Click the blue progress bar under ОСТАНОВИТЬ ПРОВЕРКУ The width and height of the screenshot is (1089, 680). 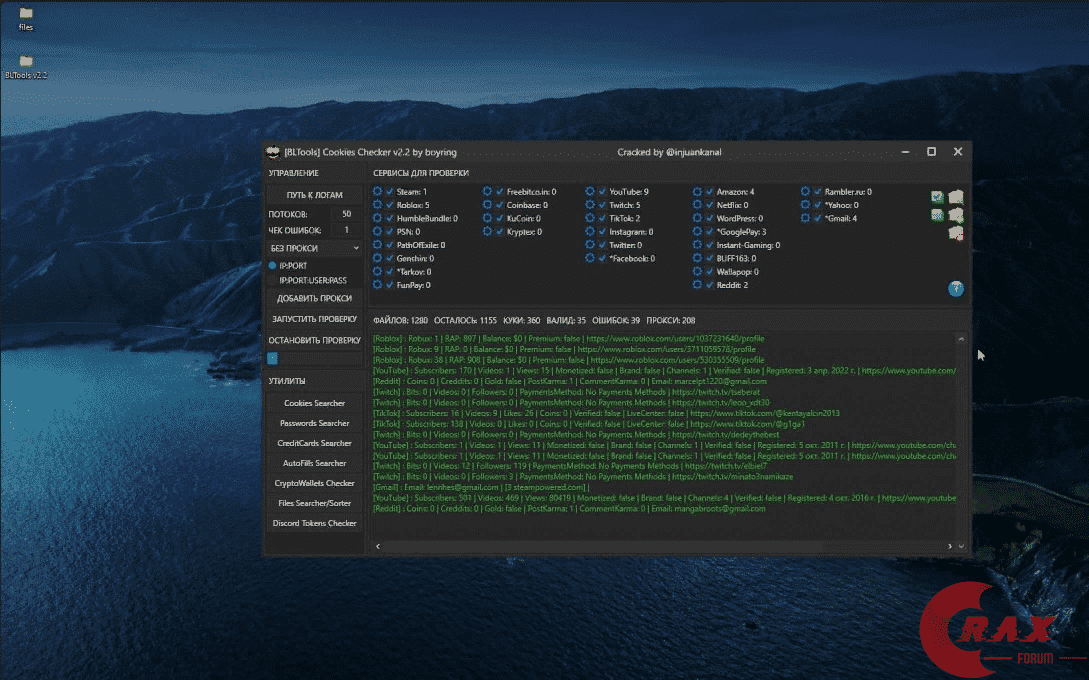[x=273, y=358]
